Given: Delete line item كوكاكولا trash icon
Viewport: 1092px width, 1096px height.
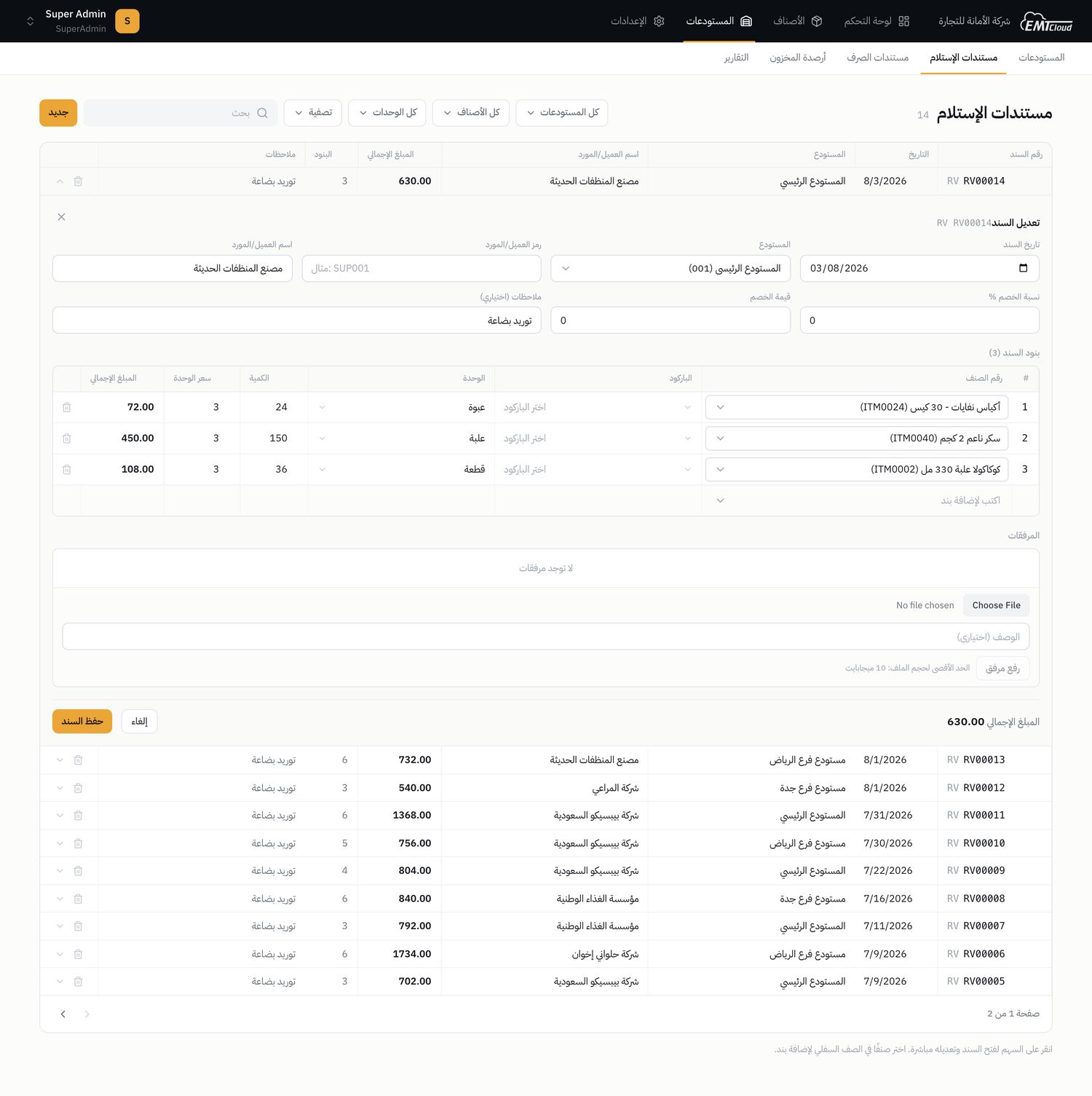Looking at the screenshot, I should coord(67,470).
